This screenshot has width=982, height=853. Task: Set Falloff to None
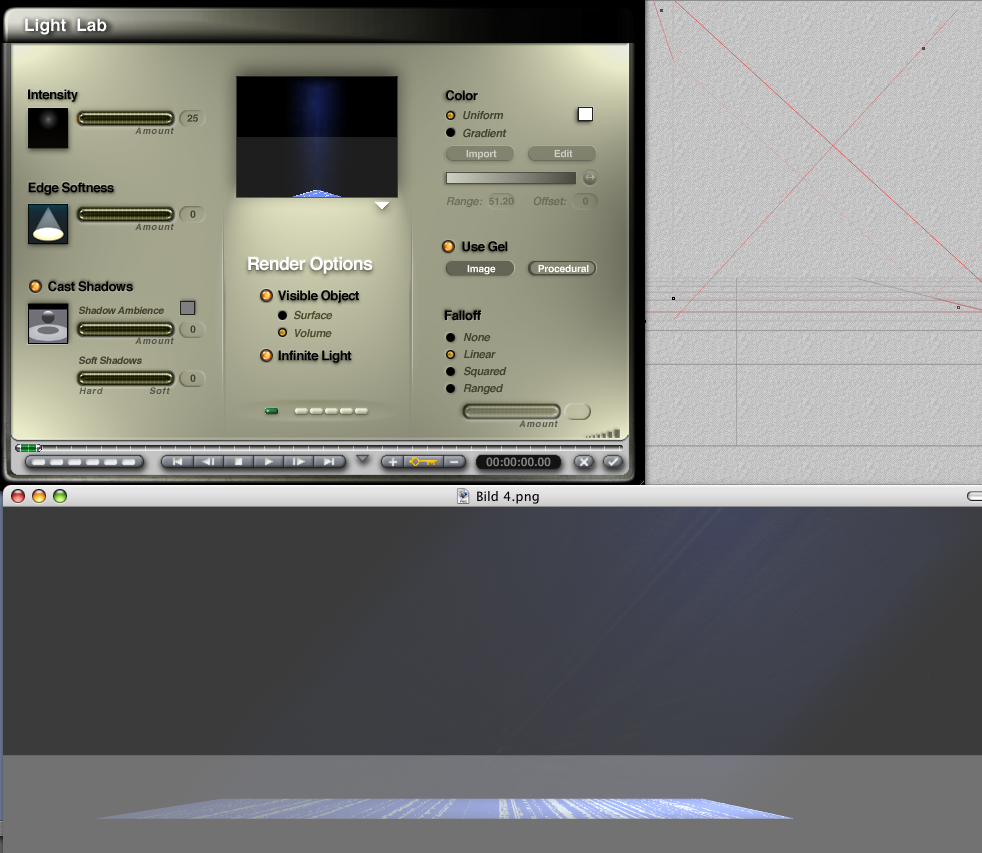click(x=450, y=337)
